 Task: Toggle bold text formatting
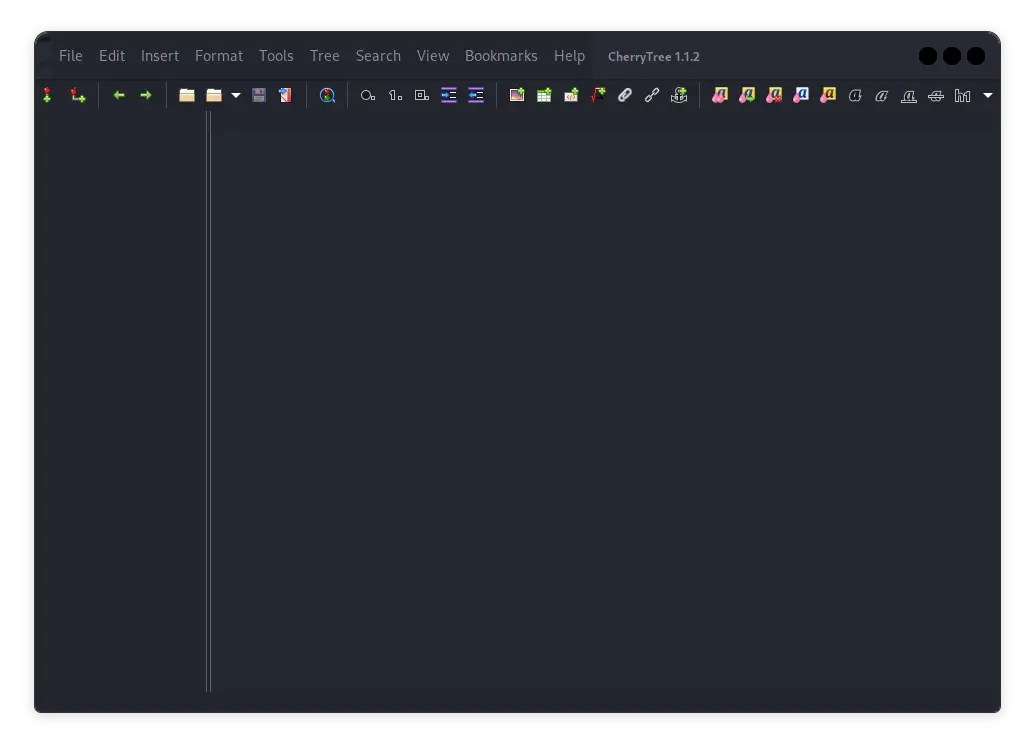tap(855, 96)
